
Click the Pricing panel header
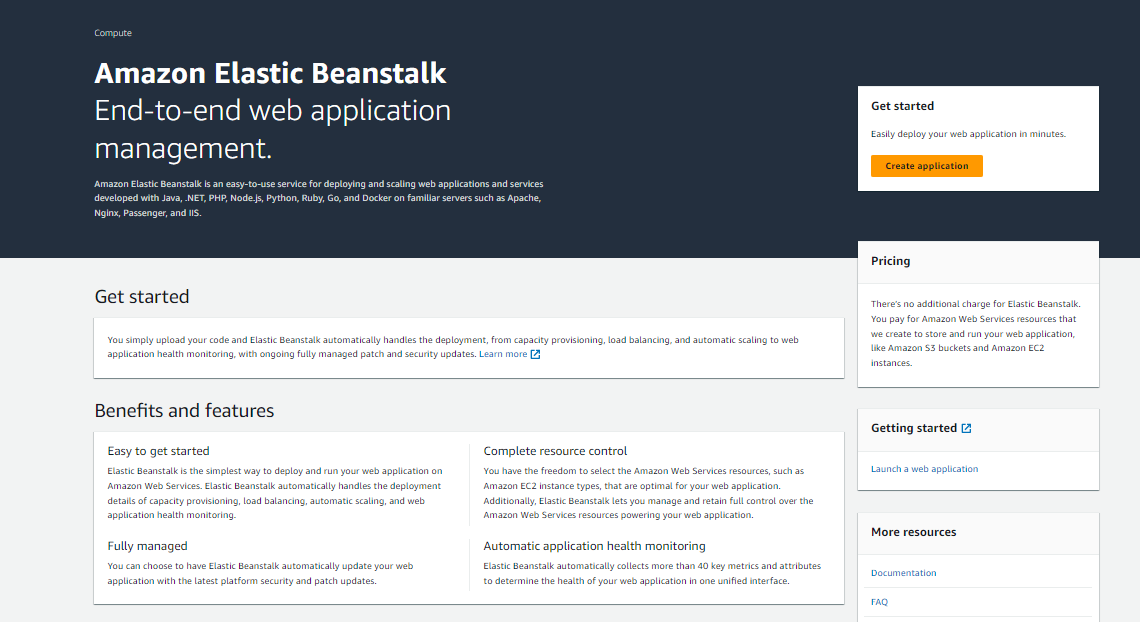890,260
